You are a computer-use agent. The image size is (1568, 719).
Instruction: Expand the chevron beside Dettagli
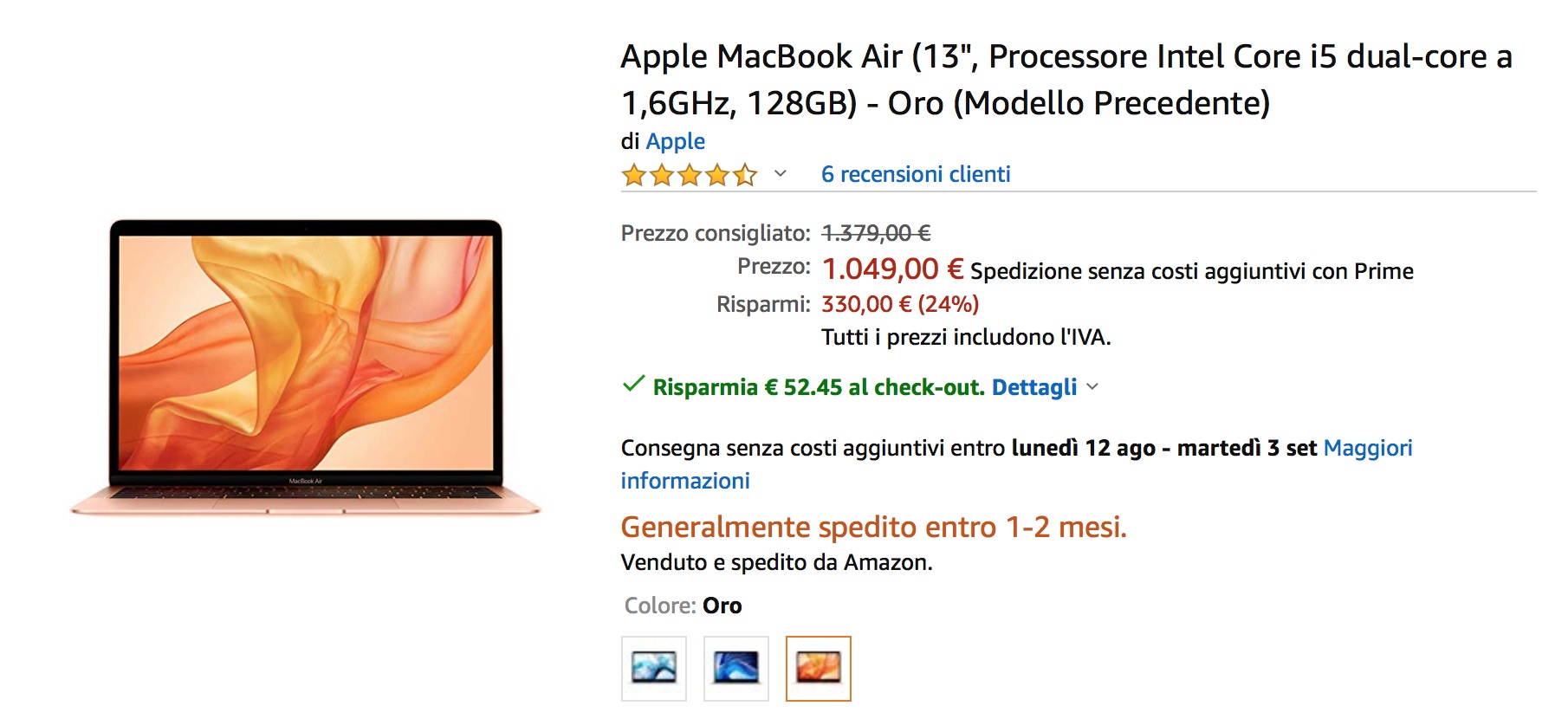click(1092, 386)
